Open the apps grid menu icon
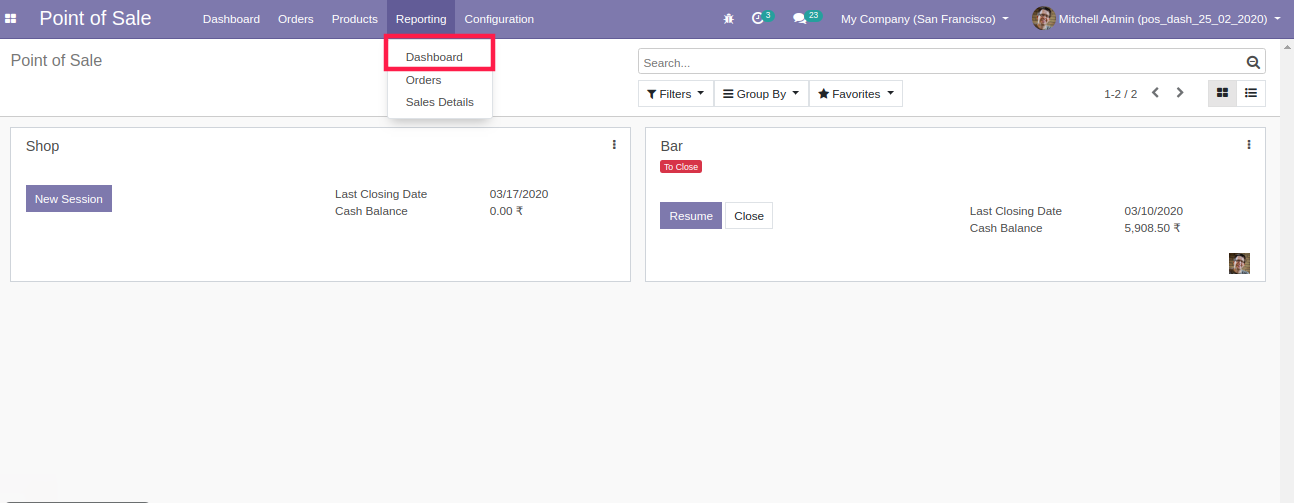The width and height of the screenshot is (1294, 503). pyautogui.click(x=11, y=19)
